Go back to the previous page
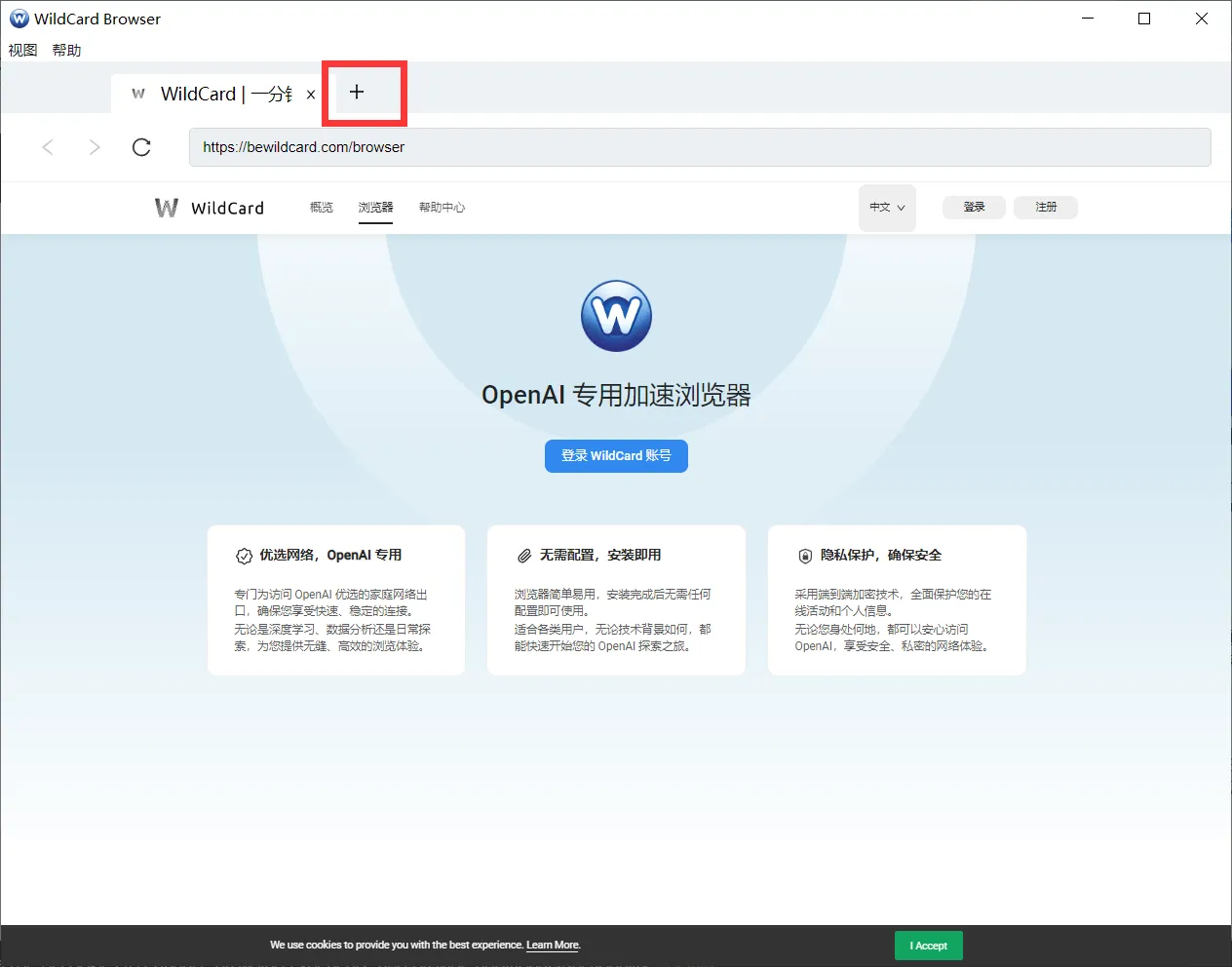 pos(48,147)
